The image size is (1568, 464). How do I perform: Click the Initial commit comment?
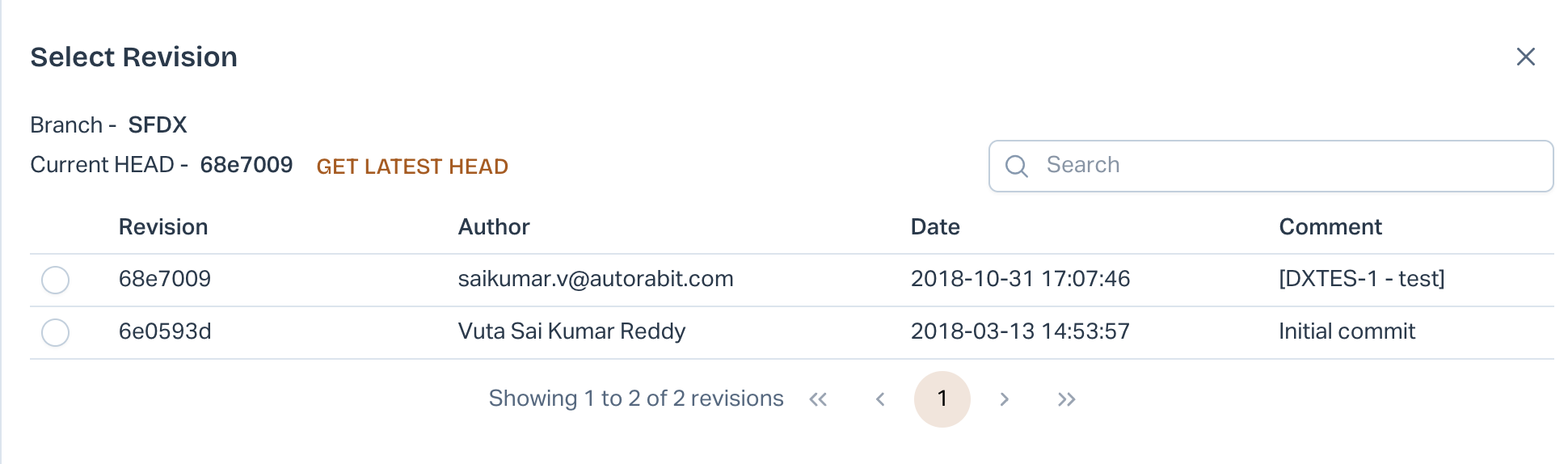coord(1347,331)
